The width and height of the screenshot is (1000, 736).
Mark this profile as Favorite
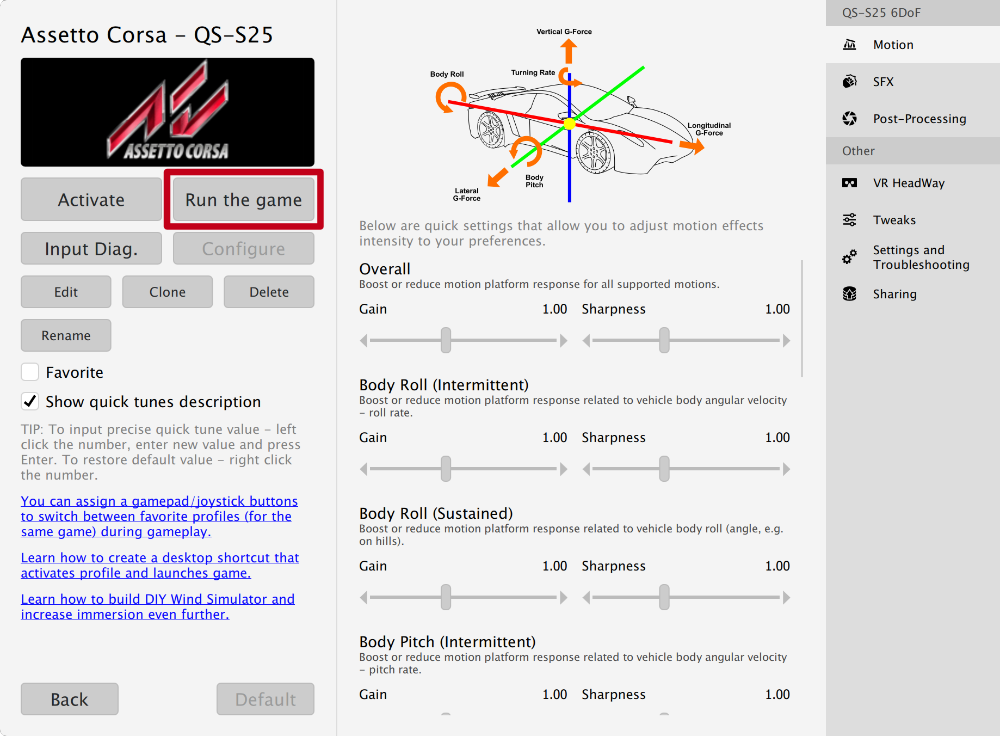29,371
